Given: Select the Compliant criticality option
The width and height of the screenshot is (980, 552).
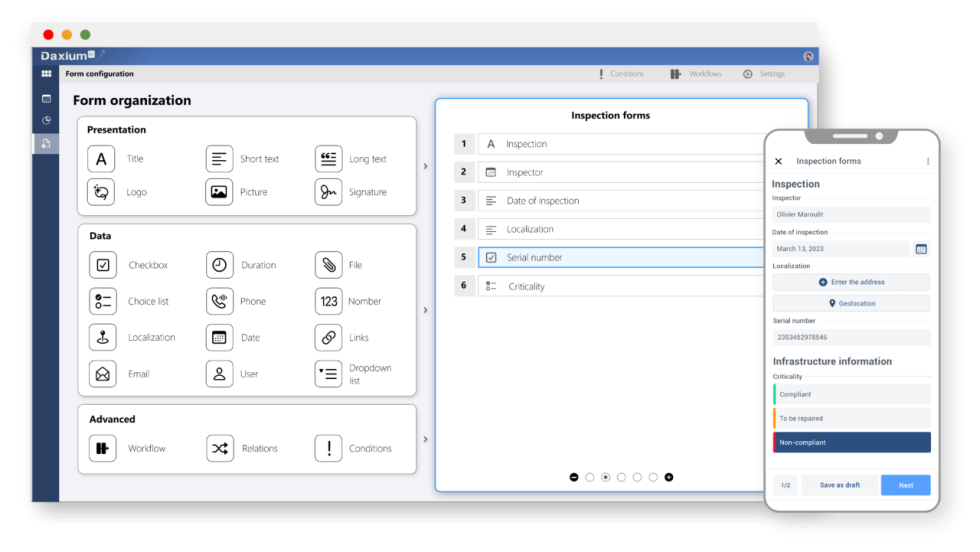Looking at the screenshot, I should click(851, 394).
